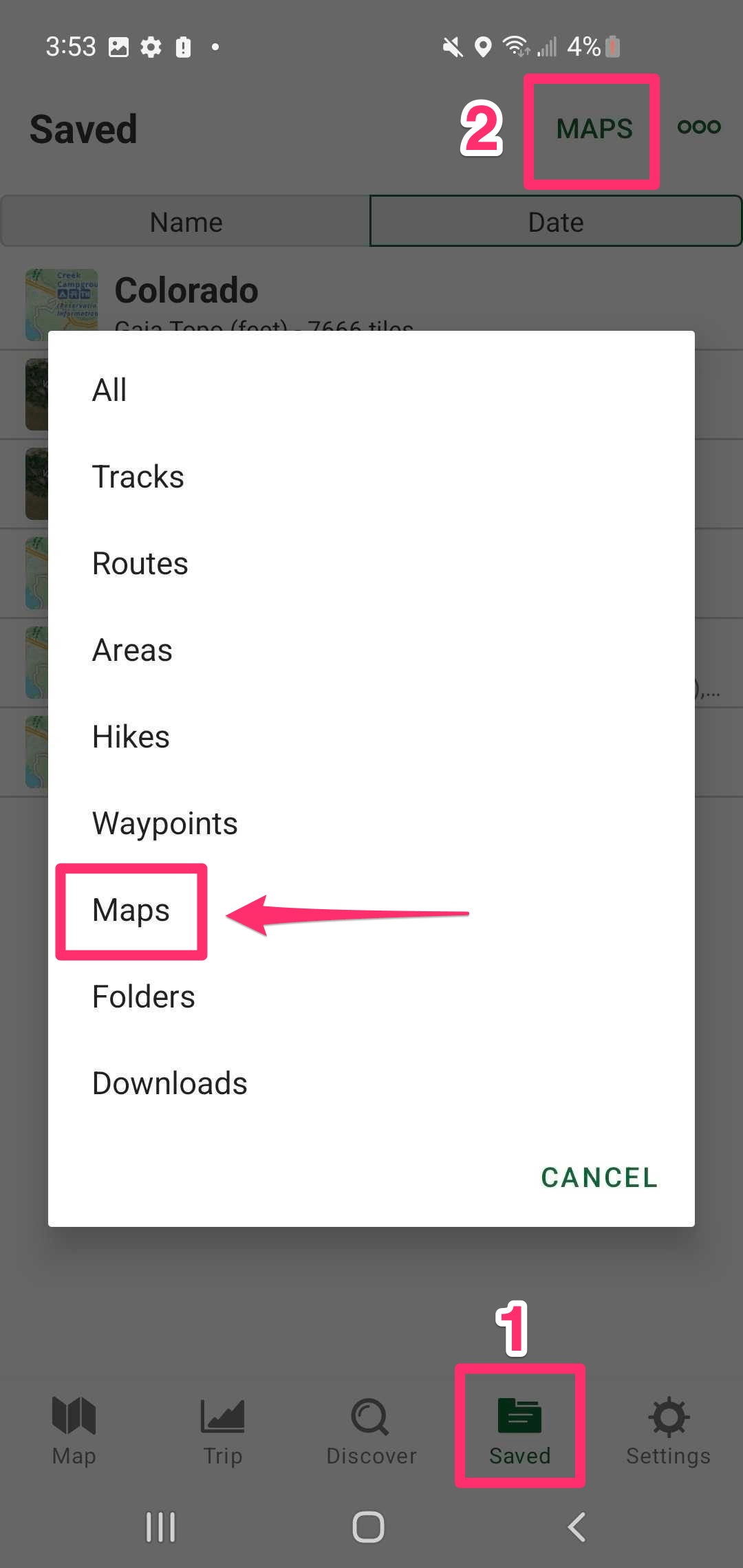Screen dimensions: 743x1568
Task: Select the Tracks filter option
Action: (x=138, y=476)
